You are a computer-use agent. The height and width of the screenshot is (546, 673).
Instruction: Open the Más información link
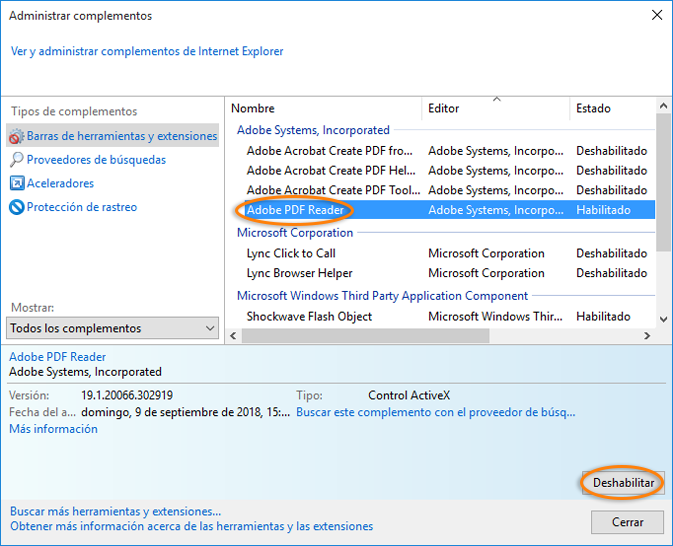(53, 429)
